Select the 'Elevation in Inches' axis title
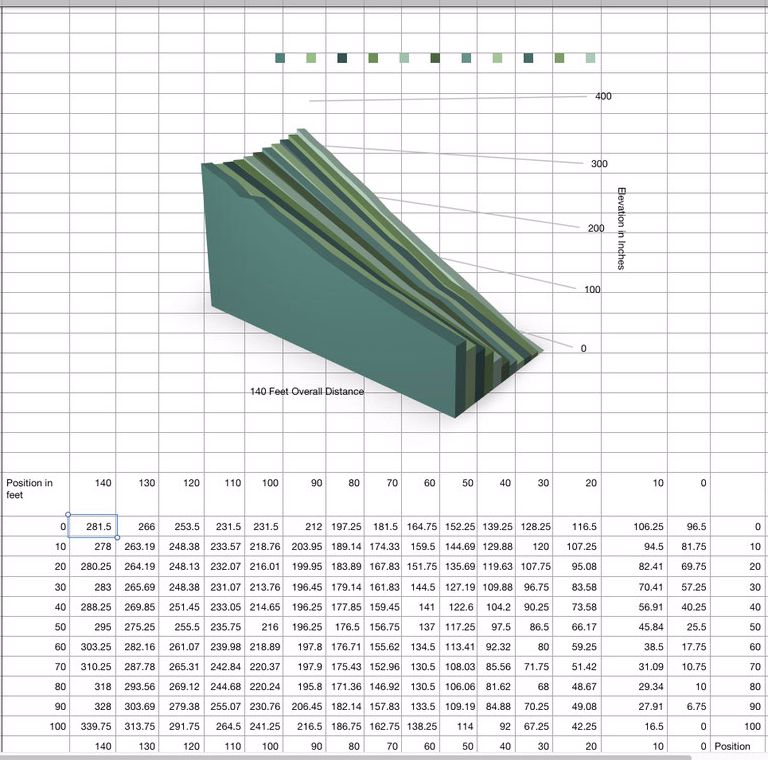The width and height of the screenshot is (768, 760). click(621, 228)
